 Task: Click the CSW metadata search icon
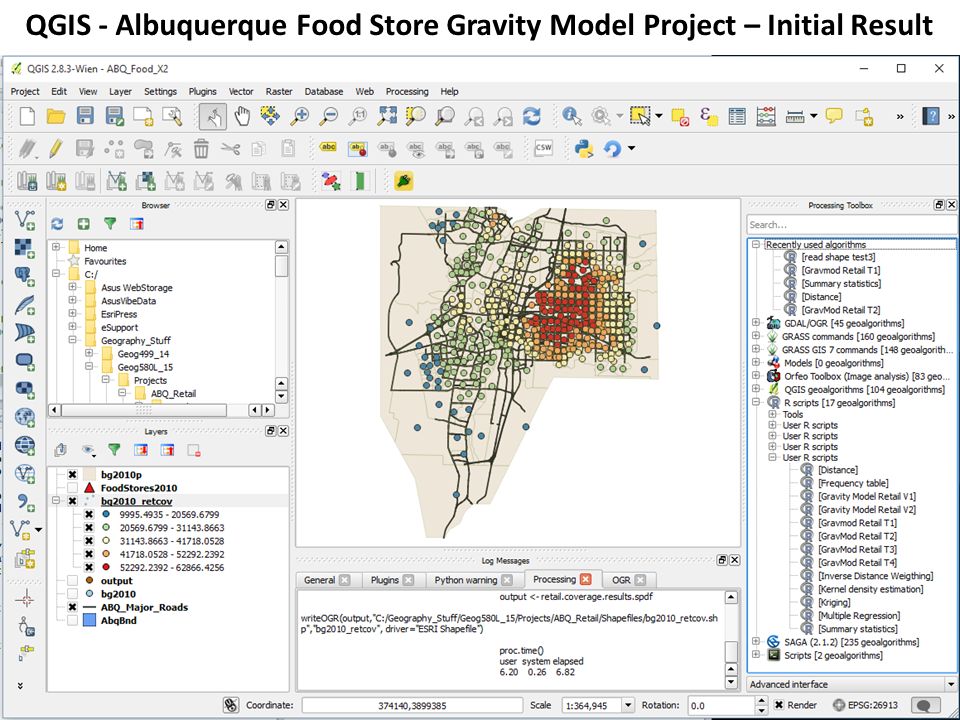tap(543, 148)
